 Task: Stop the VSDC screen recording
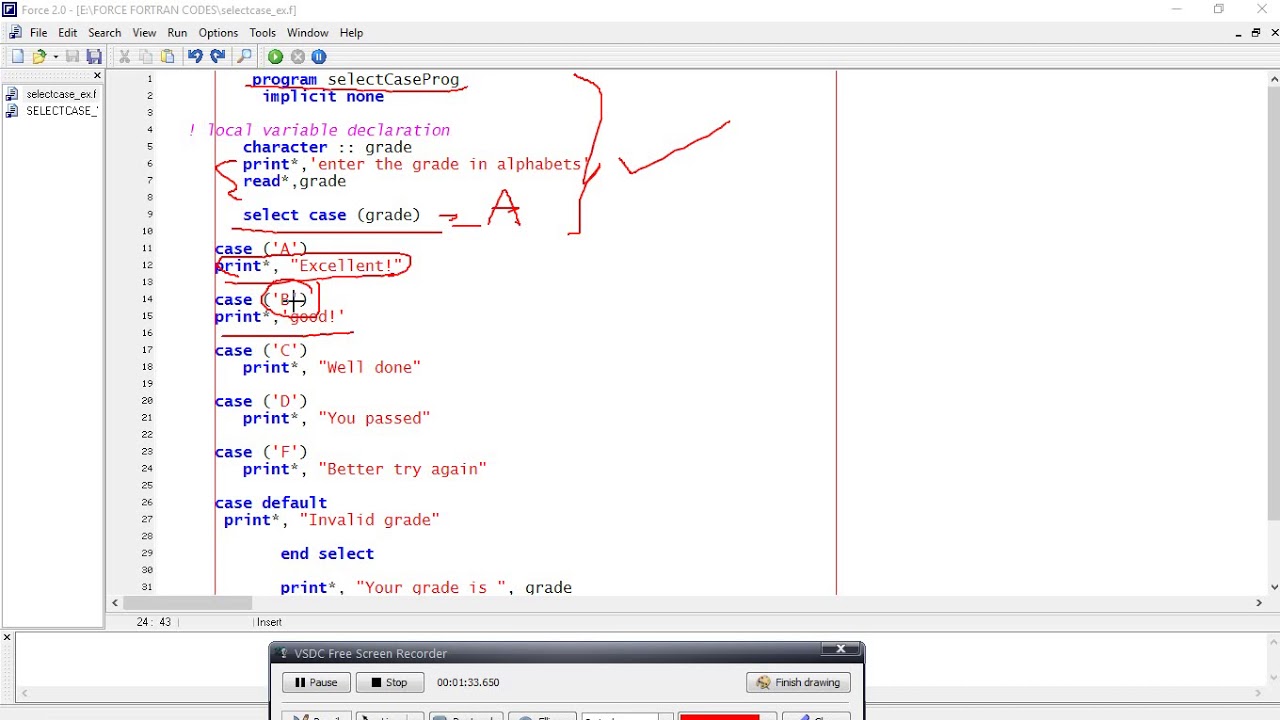(389, 682)
